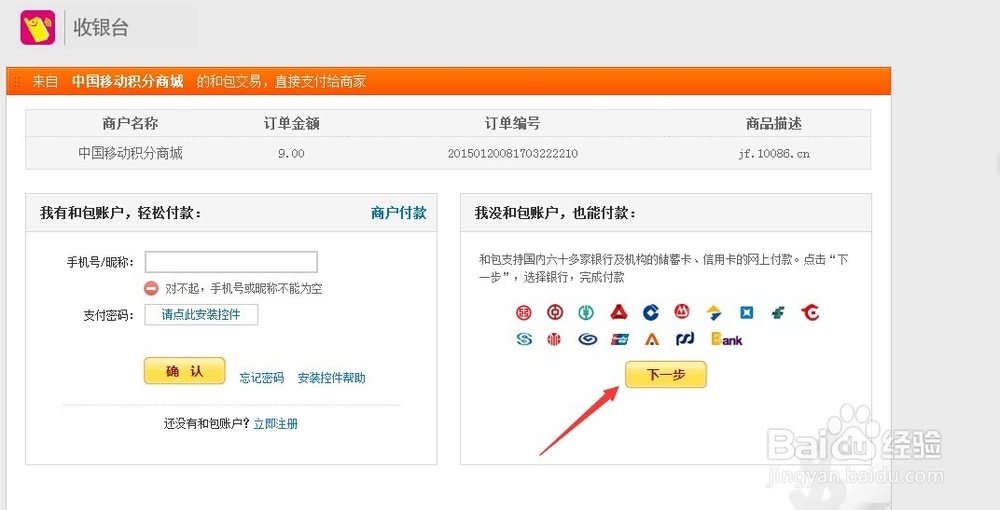1000x510 pixels.
Task: Click the jf.10086.cn description cell
Action: pos(774,154)
